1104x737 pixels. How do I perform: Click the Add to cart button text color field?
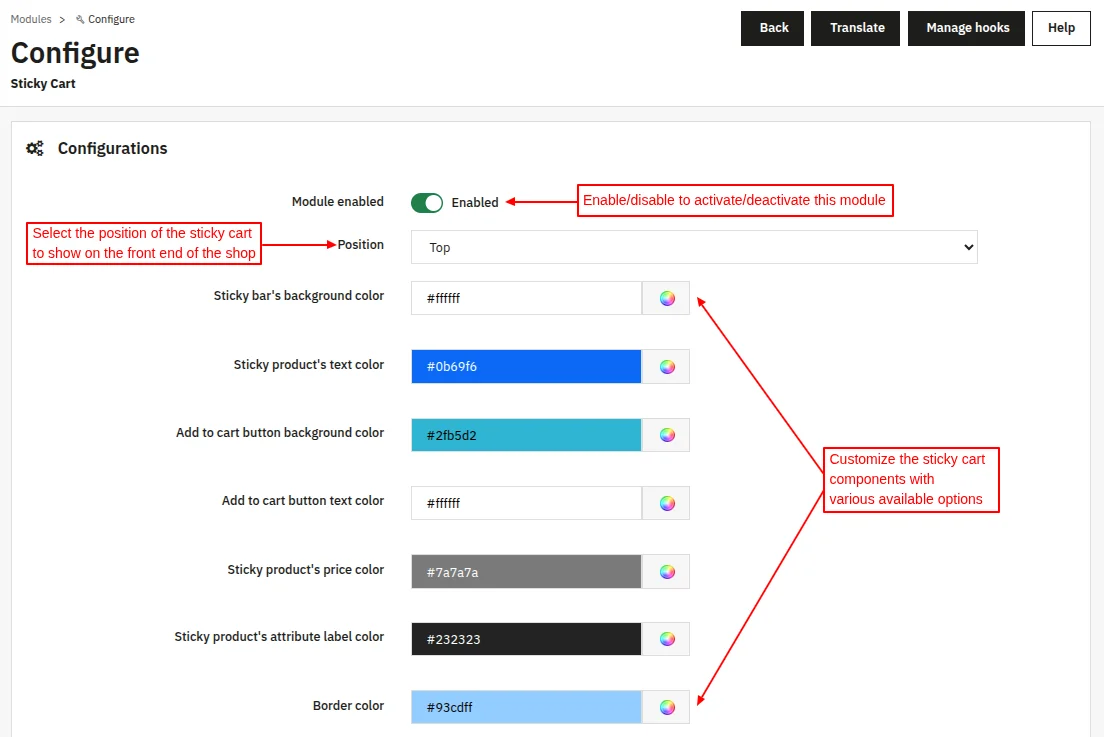click(527, 503)
